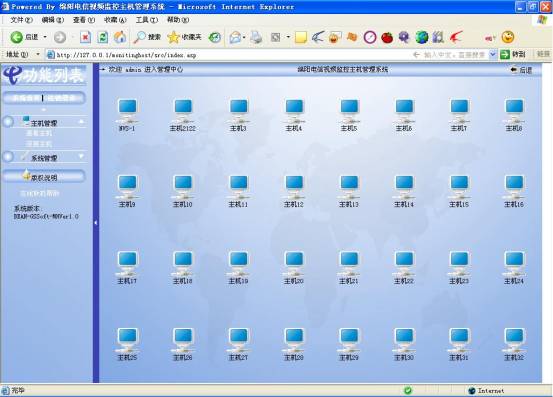Click the 系统管理 sidebar heading
This screenshot has width=553, height=397.
tap(44, 158)
